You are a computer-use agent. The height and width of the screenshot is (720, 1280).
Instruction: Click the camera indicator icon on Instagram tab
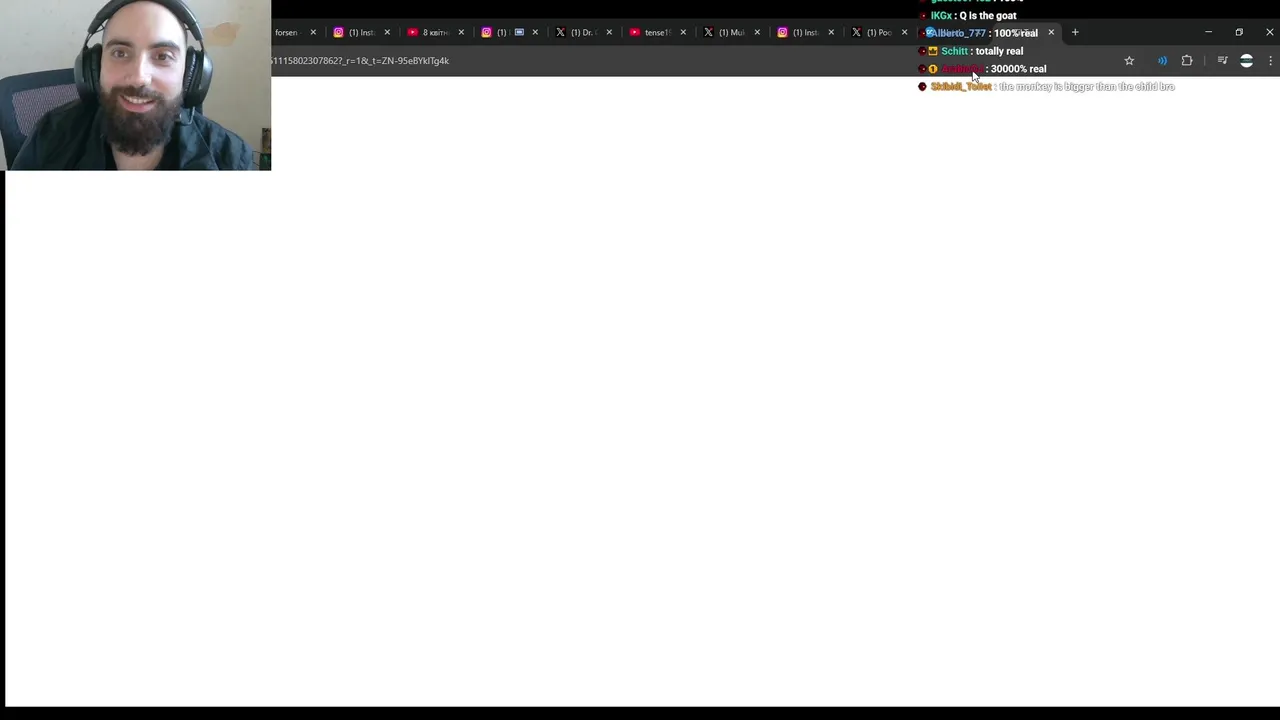(x=519, y=32)
